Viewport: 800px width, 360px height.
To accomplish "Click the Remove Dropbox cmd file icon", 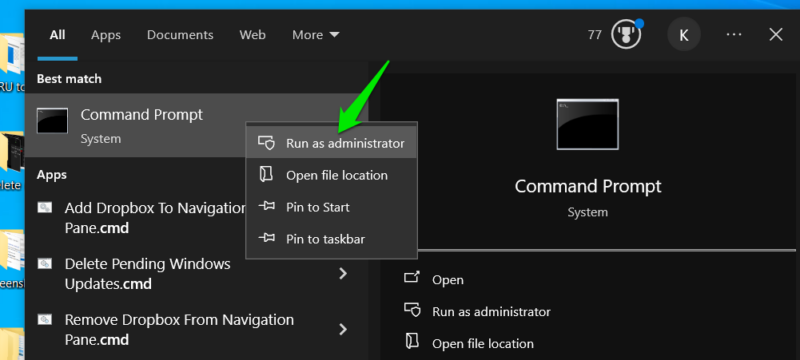I will pyautogui.click(x=45, y=320).
